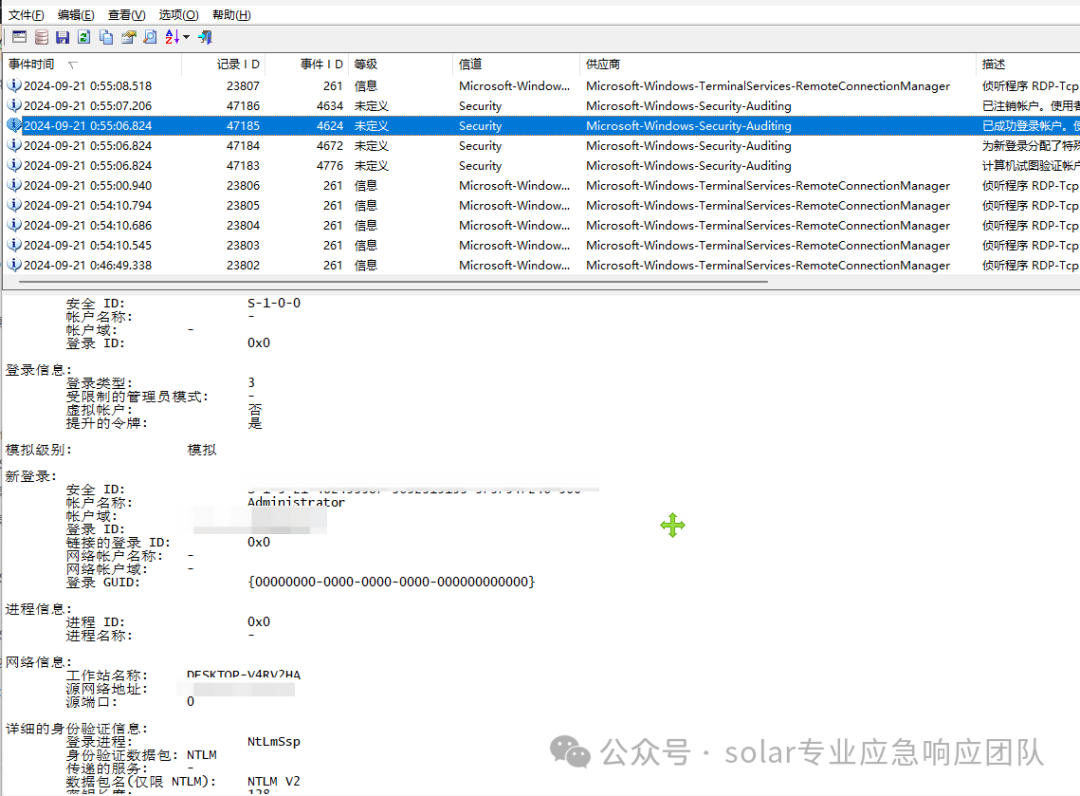The image size is (1080, 796).
Task: Select the 4672 event row
Action: click(541, 146)
